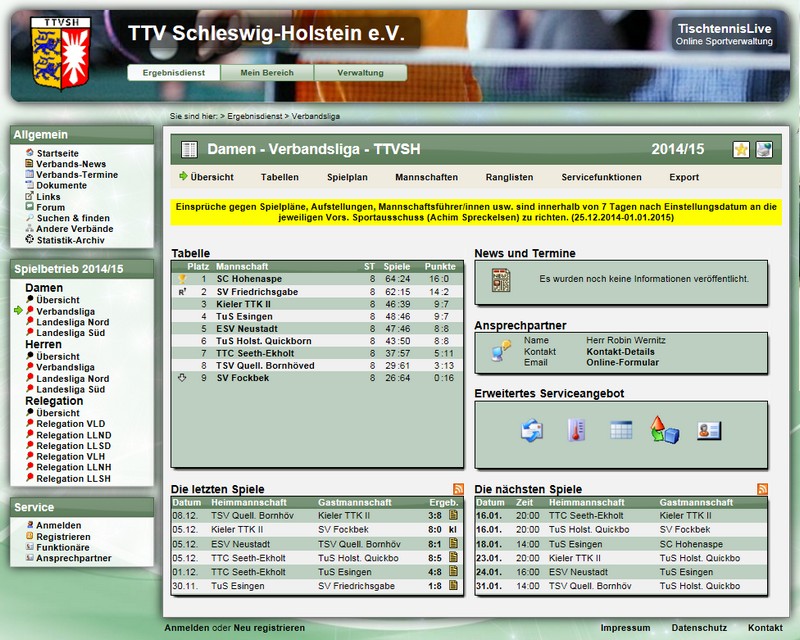Screen dimensions: 800x640
Task: Click the Impressum footer link
Action: point(625,628)
